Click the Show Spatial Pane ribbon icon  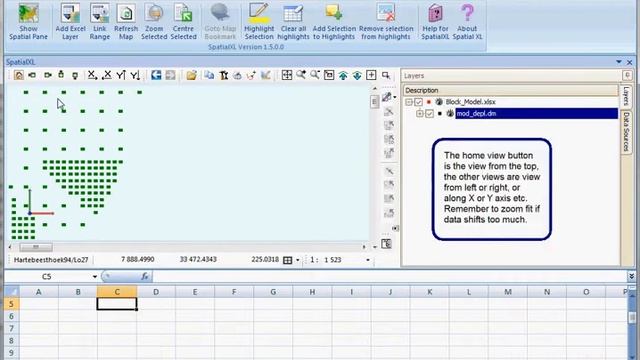coord(29,21)
